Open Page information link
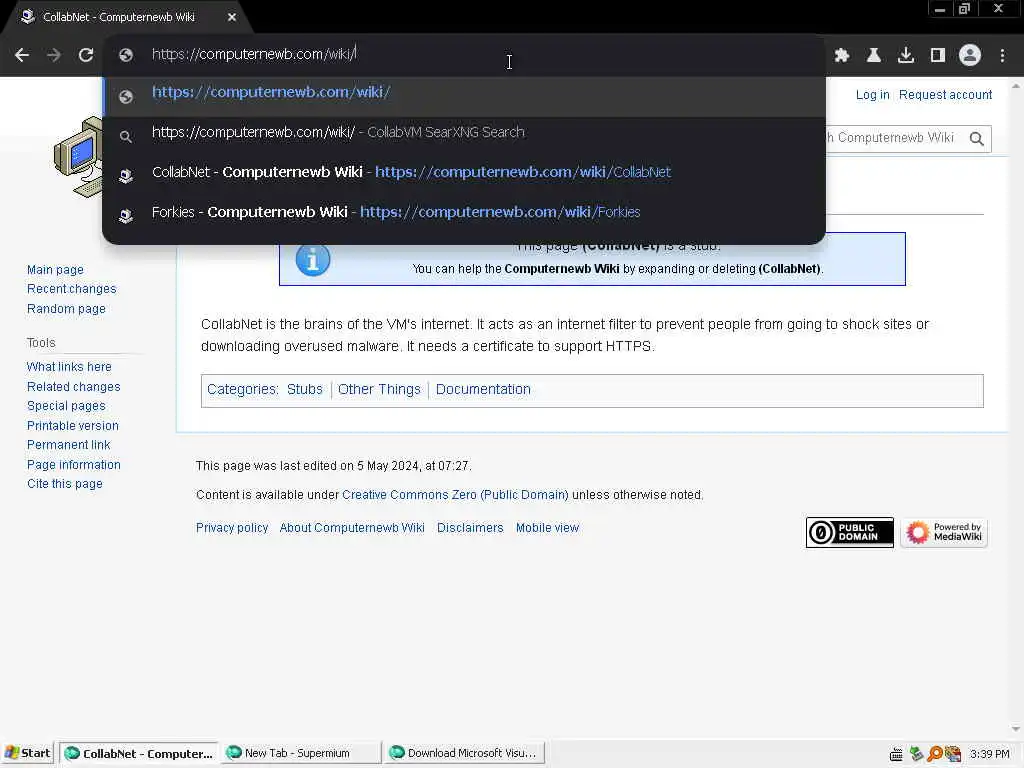This screenshot has height=768, width=1024. pos(73,464)
